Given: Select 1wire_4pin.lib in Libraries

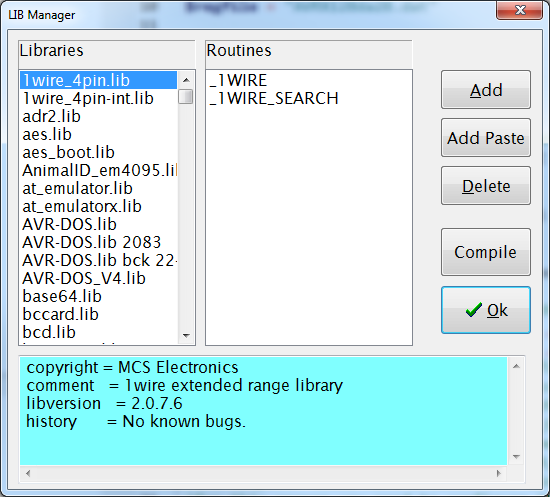Looking at the screenshot, I should point(99,80).
